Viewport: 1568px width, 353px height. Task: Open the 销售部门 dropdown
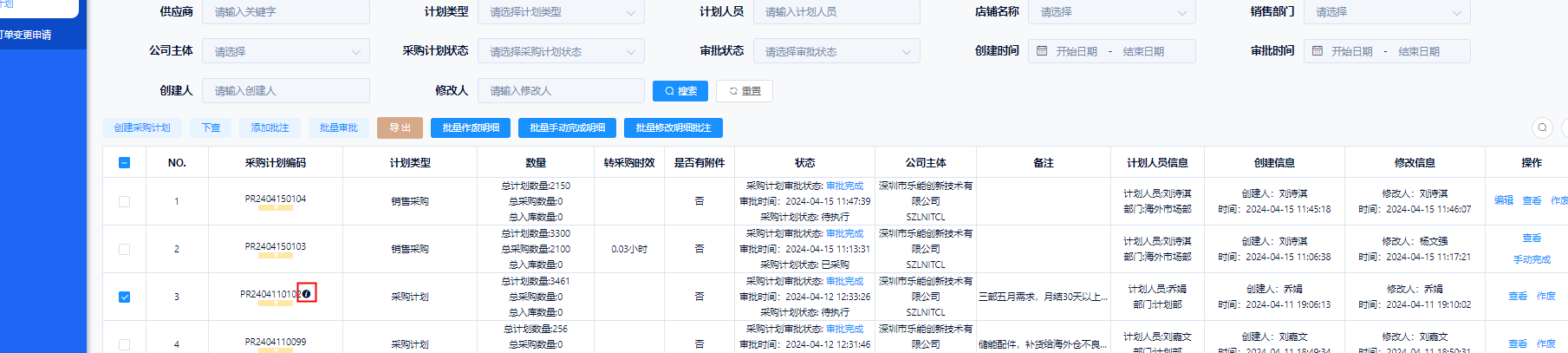1387,12
